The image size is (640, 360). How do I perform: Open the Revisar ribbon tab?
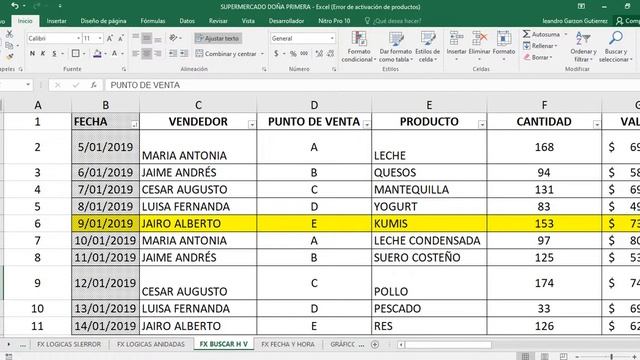click(x=218, y=21)
